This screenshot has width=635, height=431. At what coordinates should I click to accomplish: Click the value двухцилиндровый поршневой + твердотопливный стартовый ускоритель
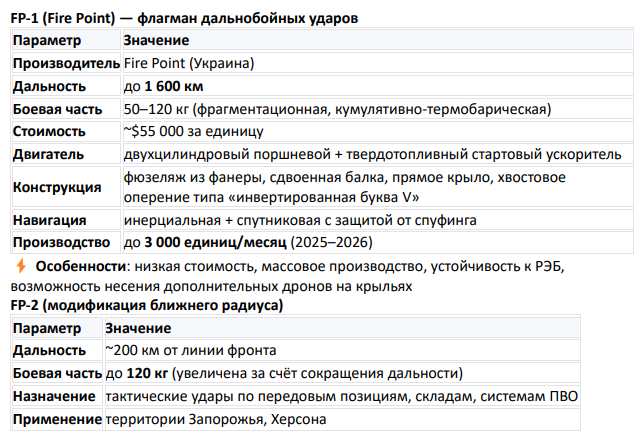click(x=373, y=154)
